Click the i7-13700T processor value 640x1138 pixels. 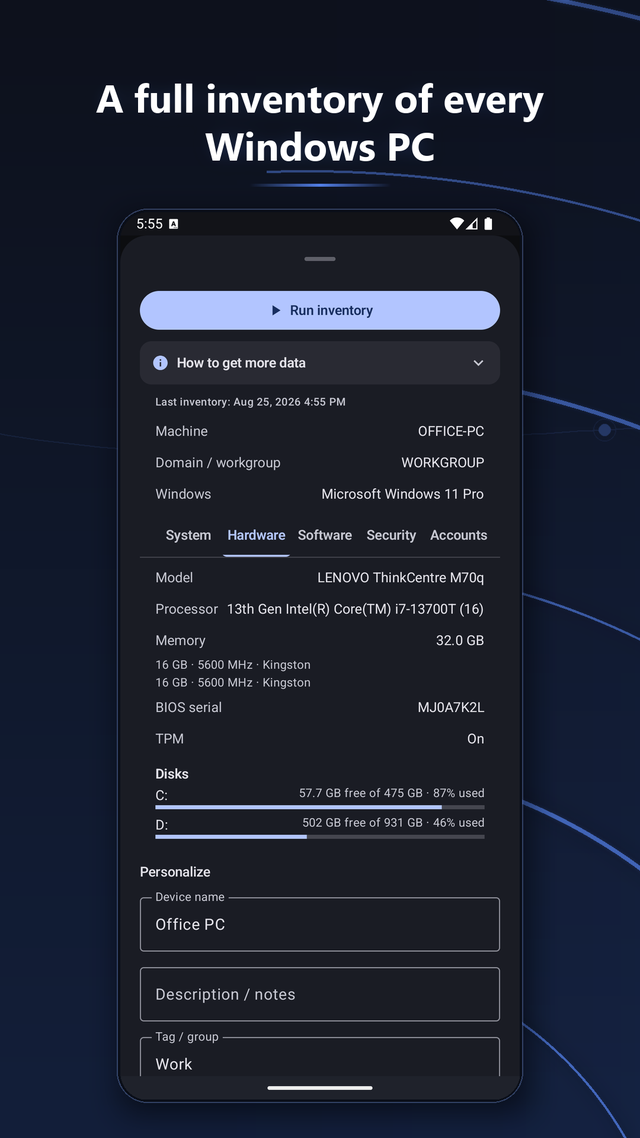356,609
